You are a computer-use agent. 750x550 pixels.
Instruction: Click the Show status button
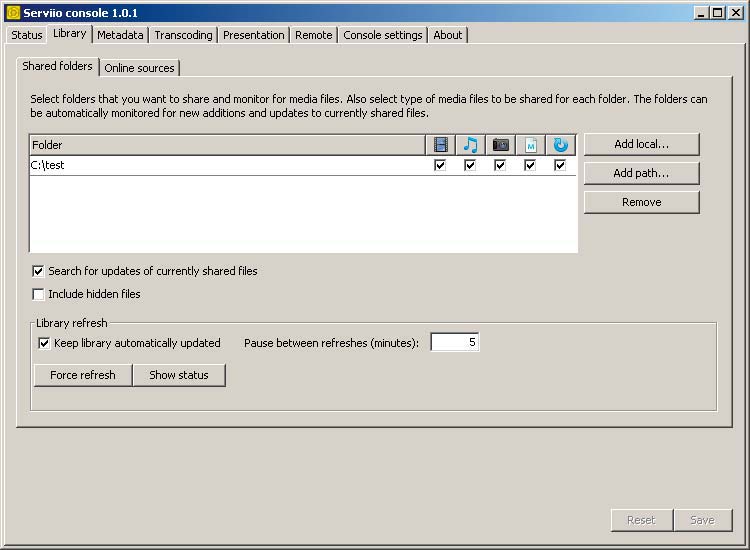179,375
